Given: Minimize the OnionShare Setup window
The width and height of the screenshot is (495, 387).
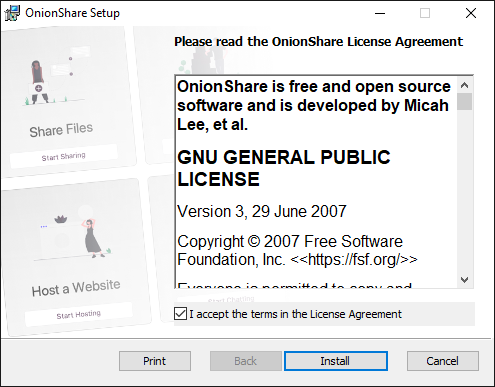Looking at the screenshot, I should (x=380, y=13).
